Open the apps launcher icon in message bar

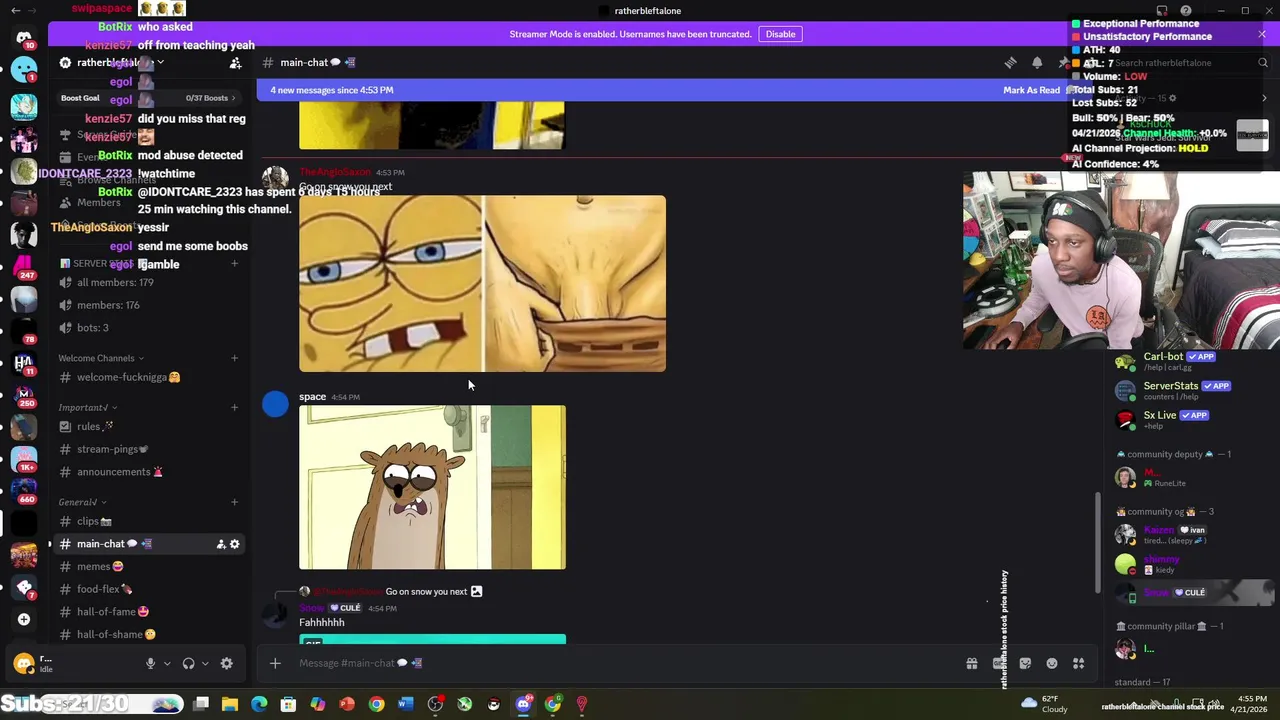(1079, 663)
